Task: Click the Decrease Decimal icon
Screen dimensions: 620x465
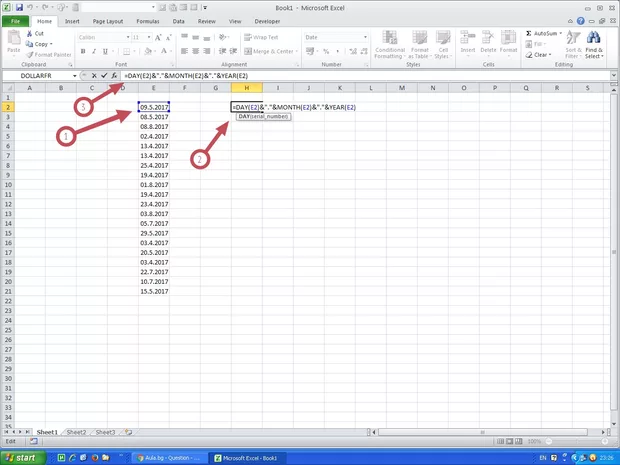Action: tap(364, 51)
